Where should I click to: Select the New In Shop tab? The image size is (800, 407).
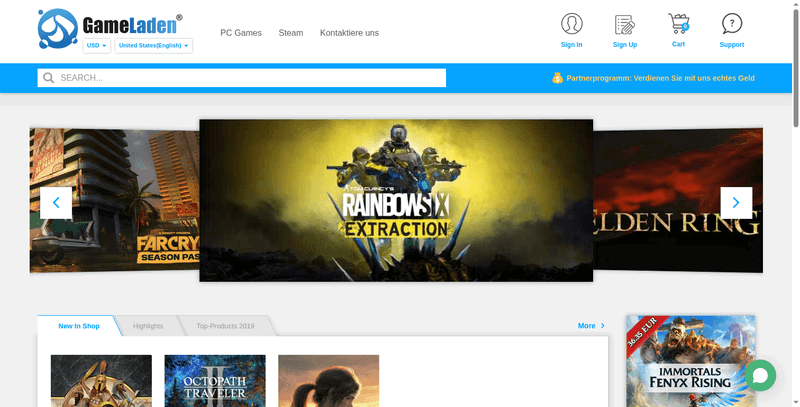coord(79,326)
